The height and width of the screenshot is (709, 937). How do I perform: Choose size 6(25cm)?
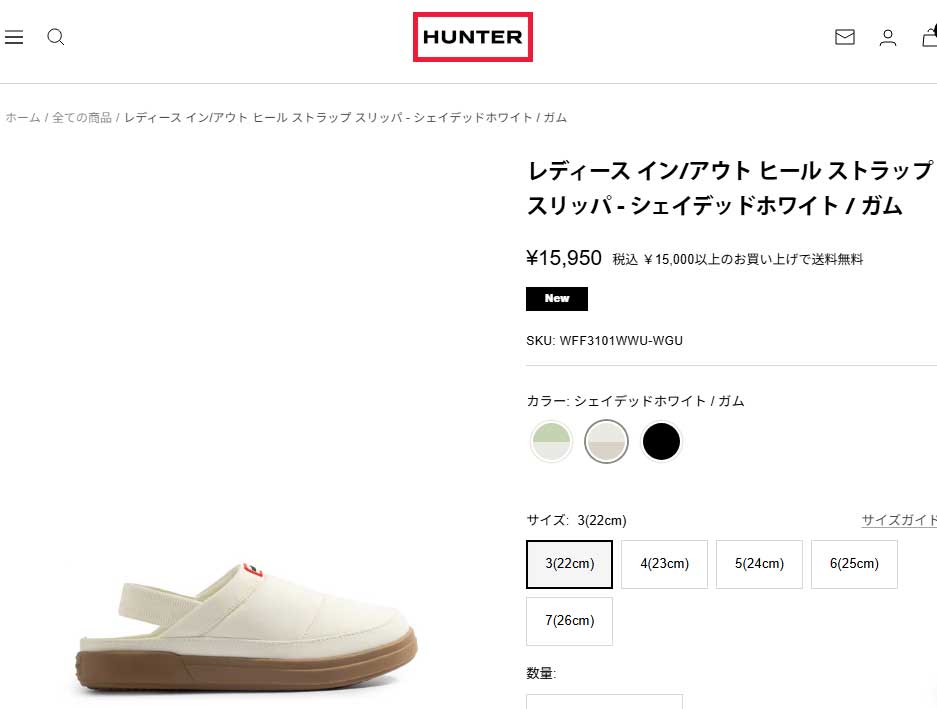click(855, 564)
